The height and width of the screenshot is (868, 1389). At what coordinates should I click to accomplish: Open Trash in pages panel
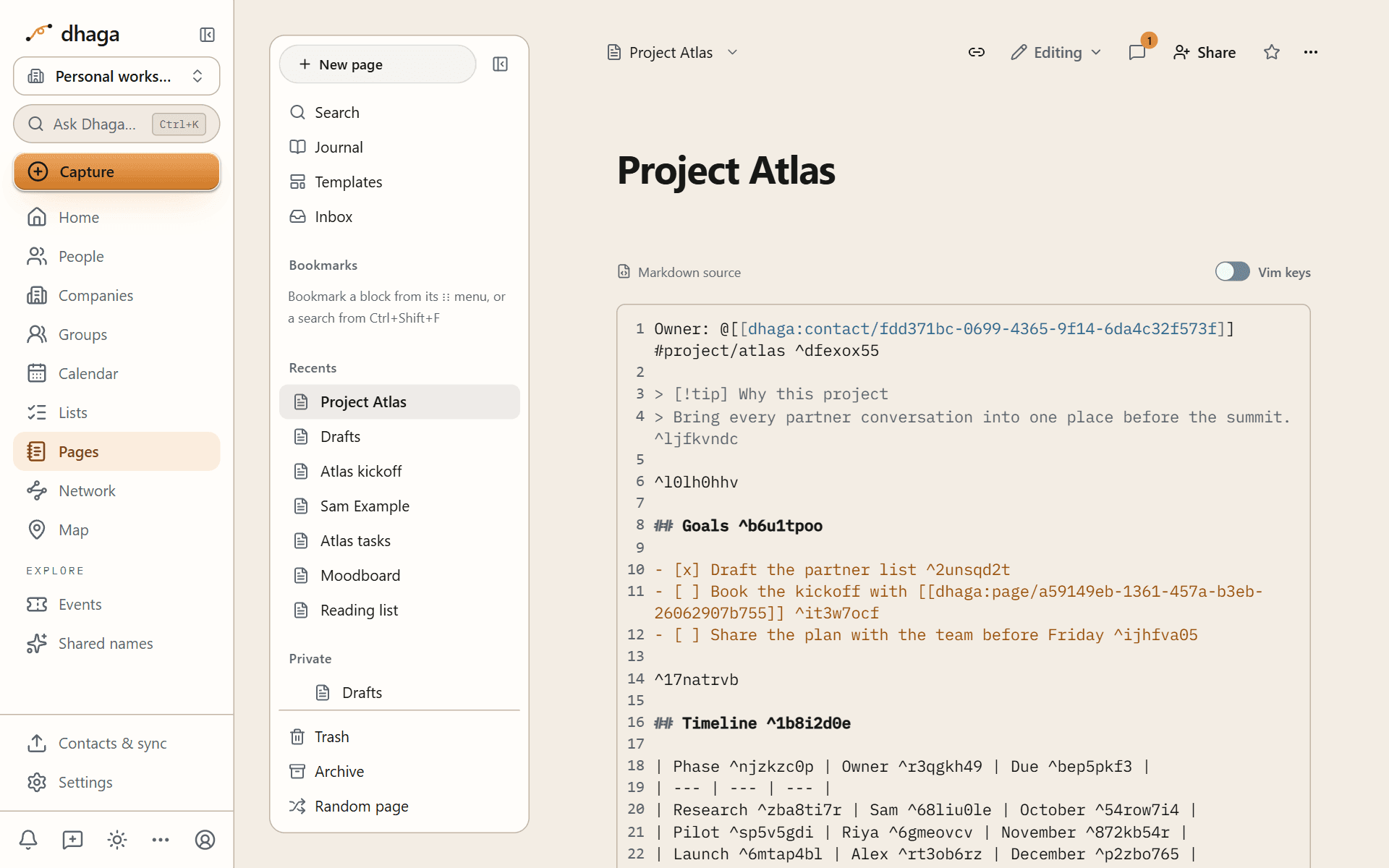(x=399, y=736)
